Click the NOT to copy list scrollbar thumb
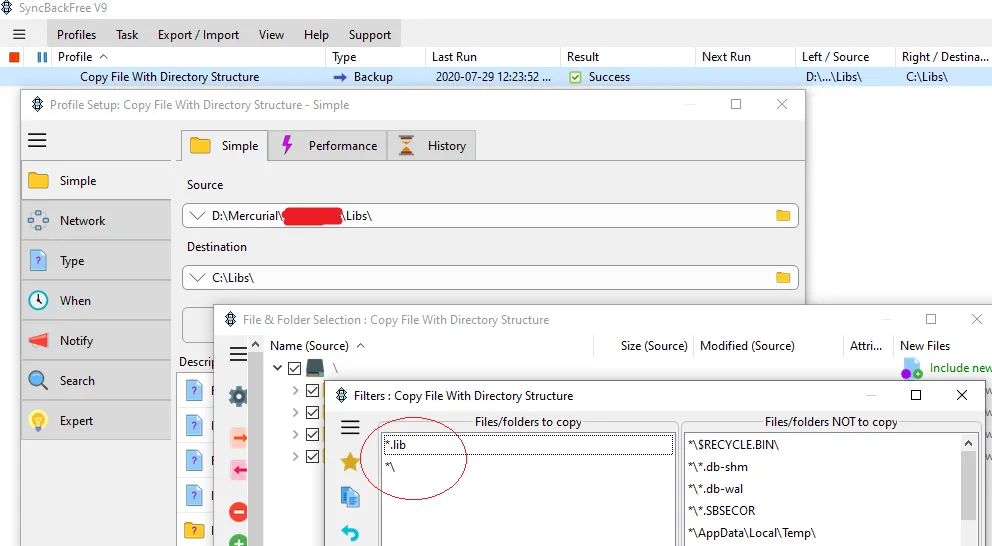 click(968, 485)
